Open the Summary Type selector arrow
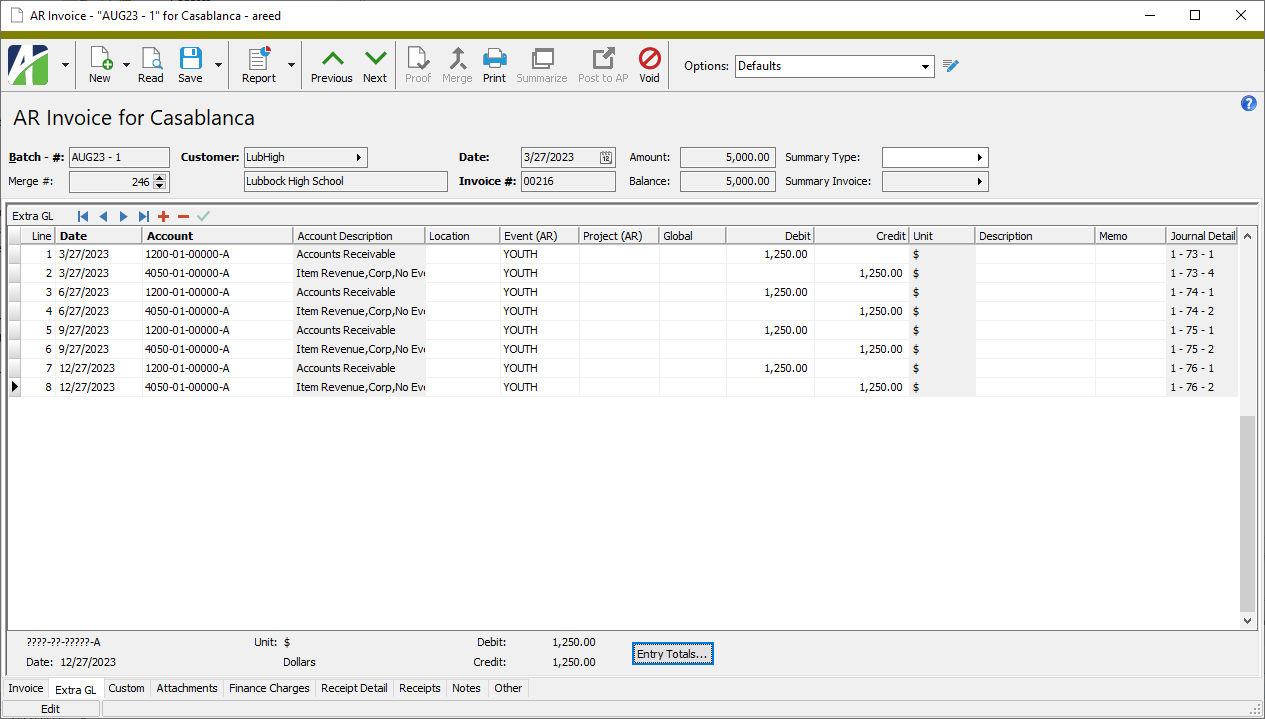Image resolution: width=1265 pixels, height=719 pixels. pos(980,157)
